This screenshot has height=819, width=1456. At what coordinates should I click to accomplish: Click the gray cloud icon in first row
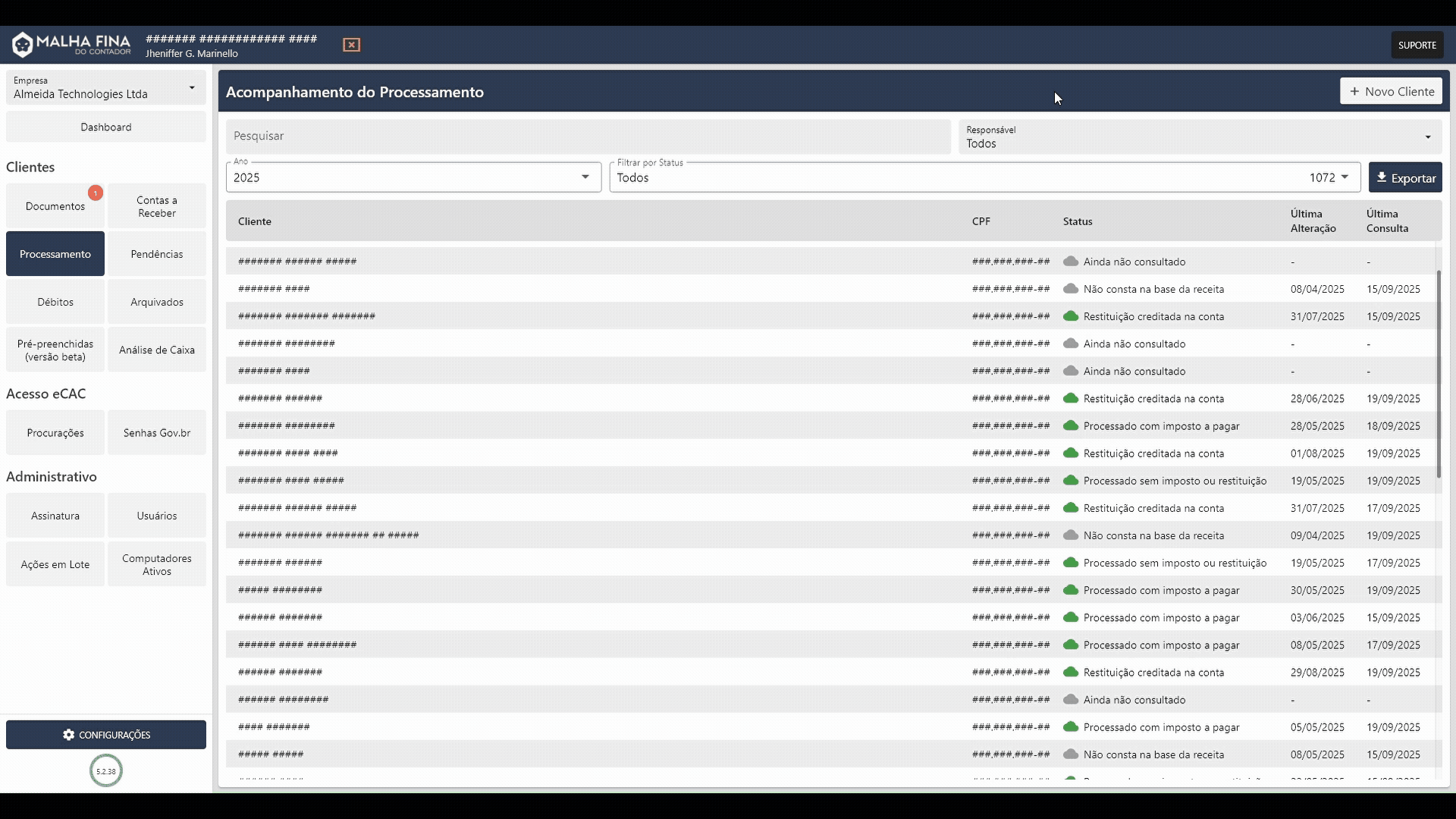(1071, 262)
